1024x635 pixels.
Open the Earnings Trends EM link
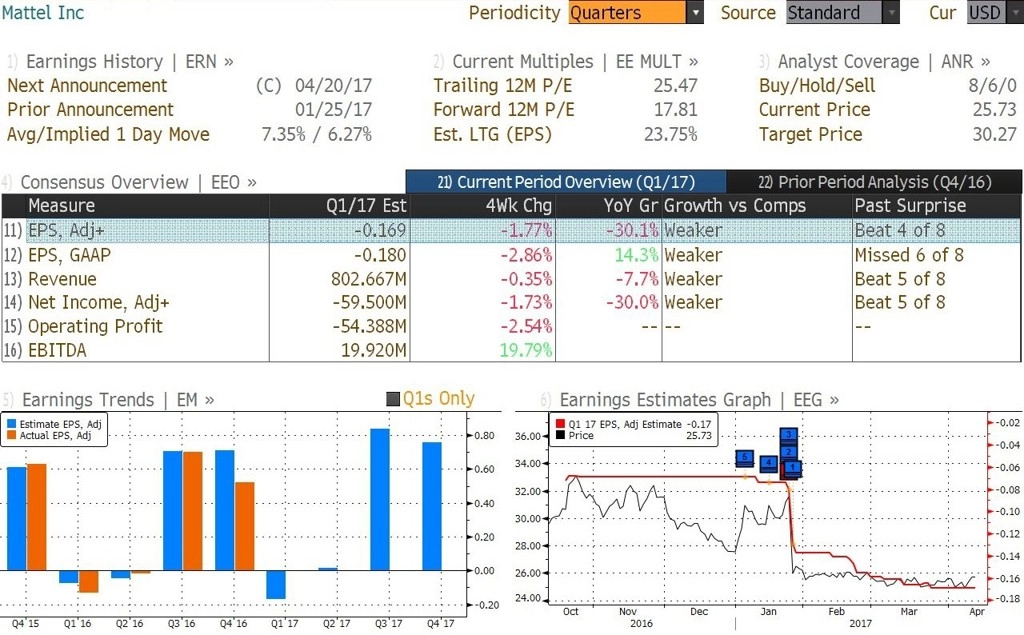(x=118, y=399)
